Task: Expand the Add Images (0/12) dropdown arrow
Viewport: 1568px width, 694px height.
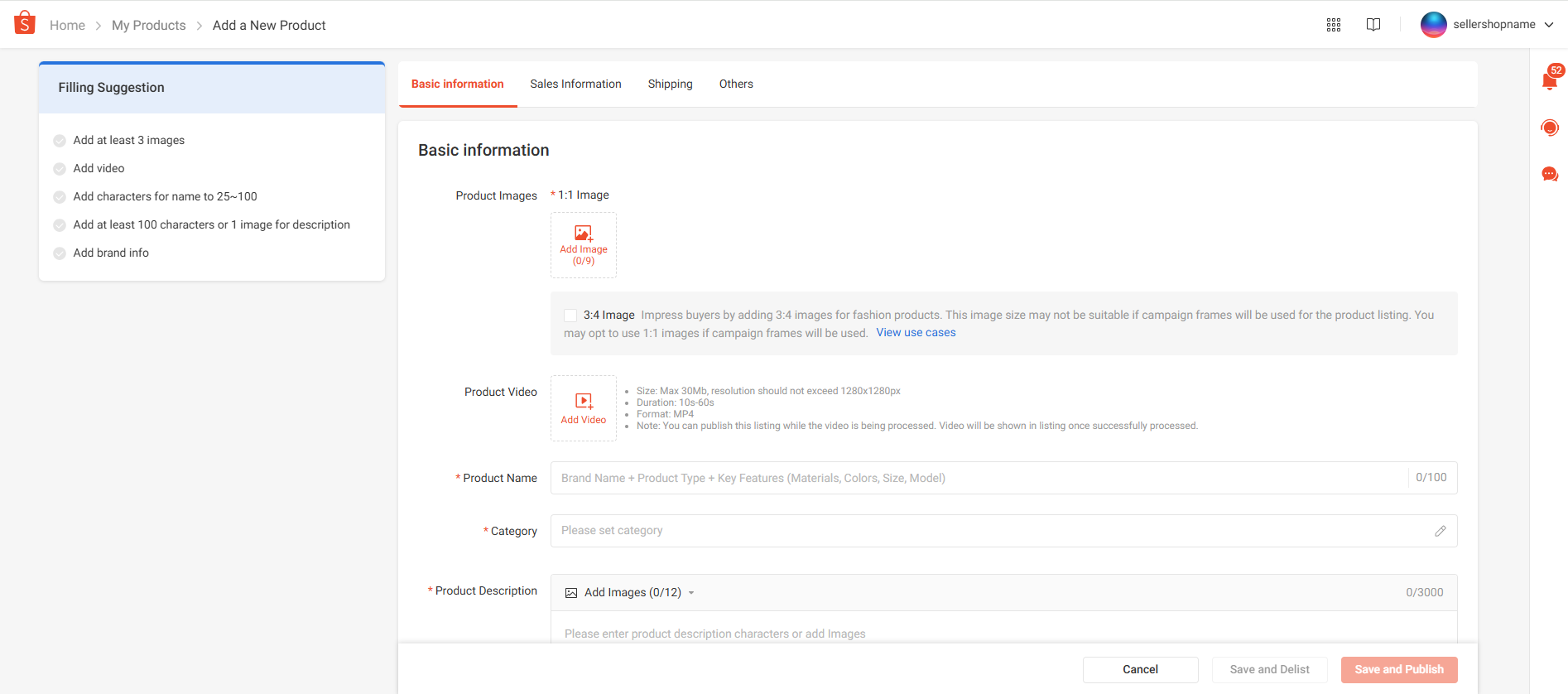Action: pos(691,593)
